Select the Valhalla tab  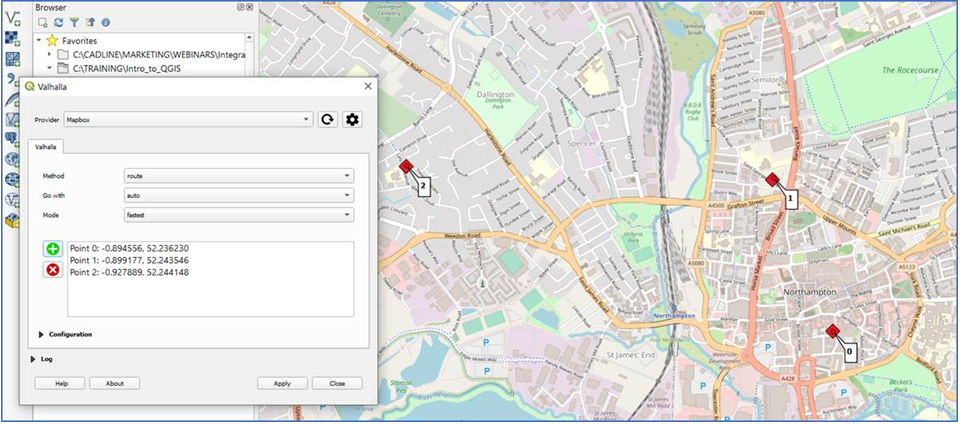(x=47, y=147)
